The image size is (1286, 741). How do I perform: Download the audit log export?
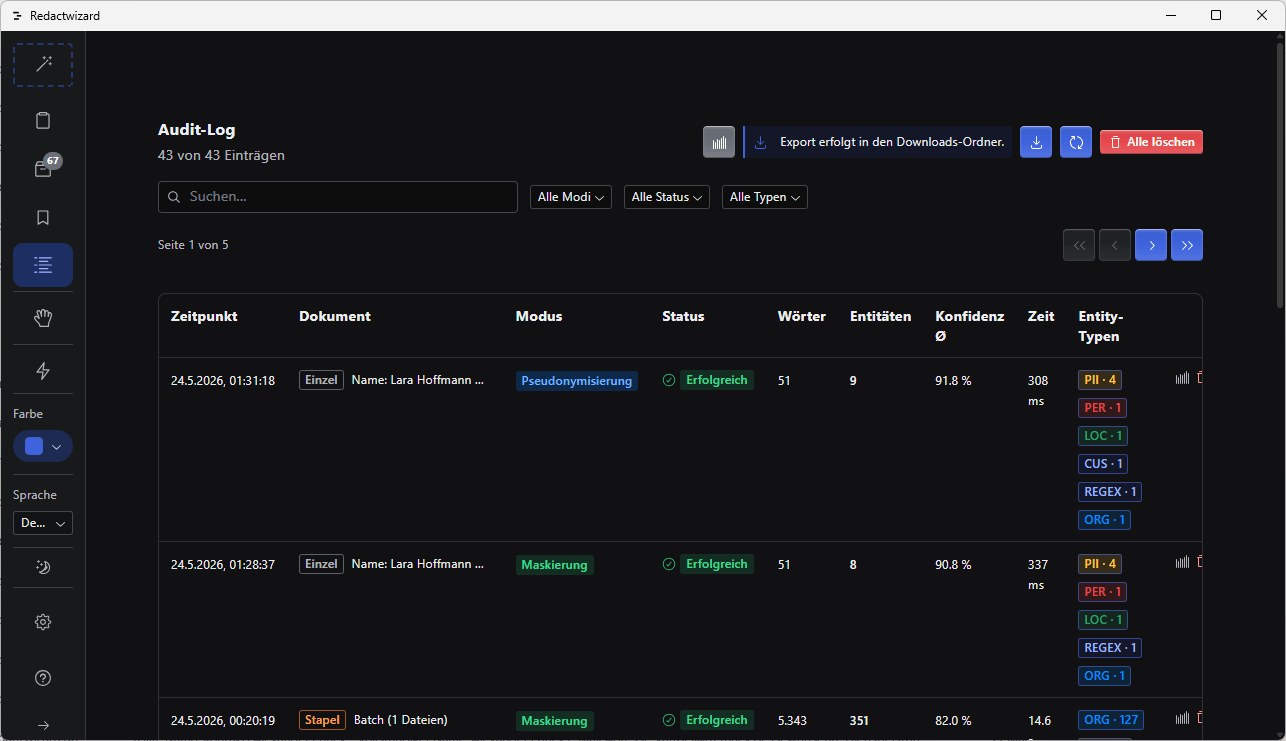[x=1036, y=142]
